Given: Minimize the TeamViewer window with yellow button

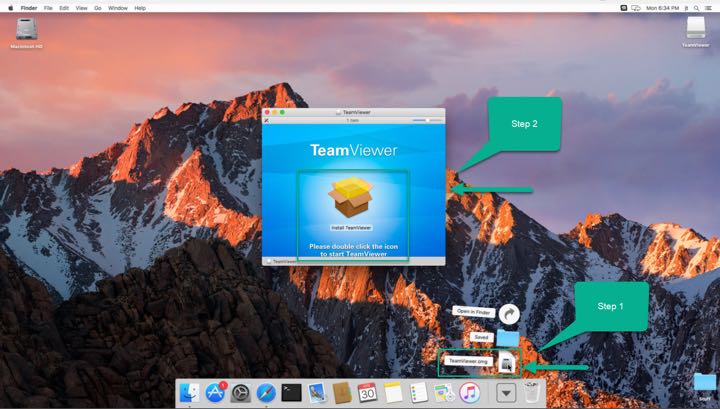Looking at the screenshot, I should click(x=275, y=112).
